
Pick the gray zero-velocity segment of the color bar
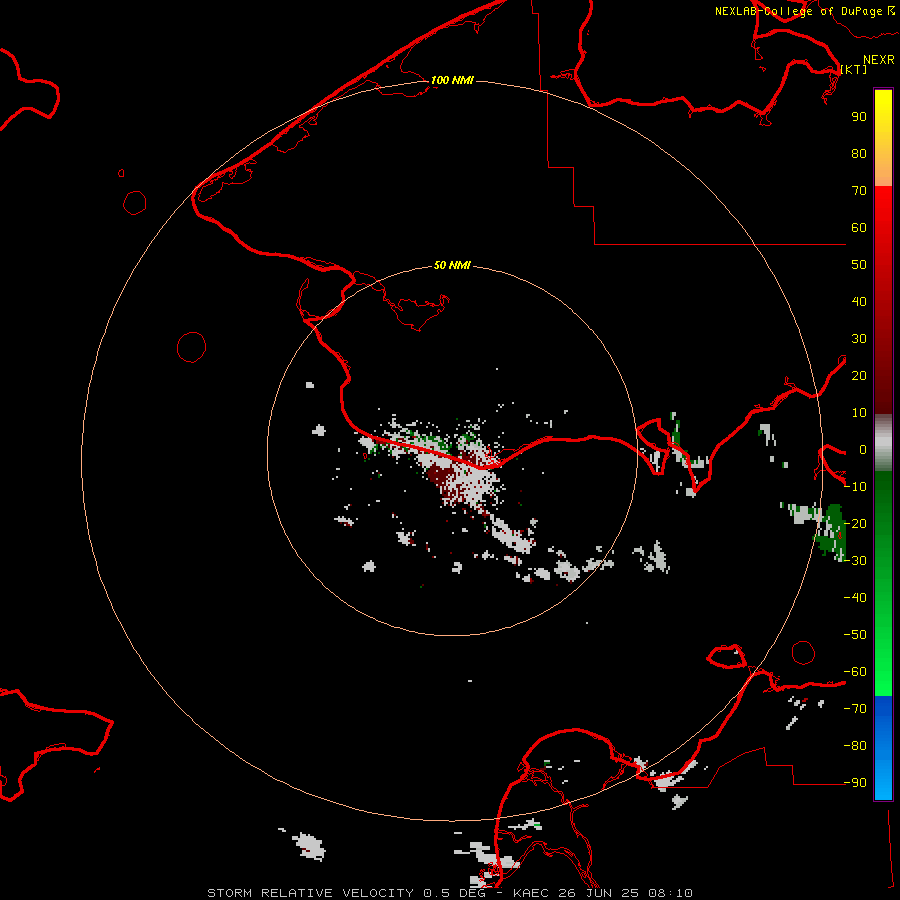coord(883,443)
